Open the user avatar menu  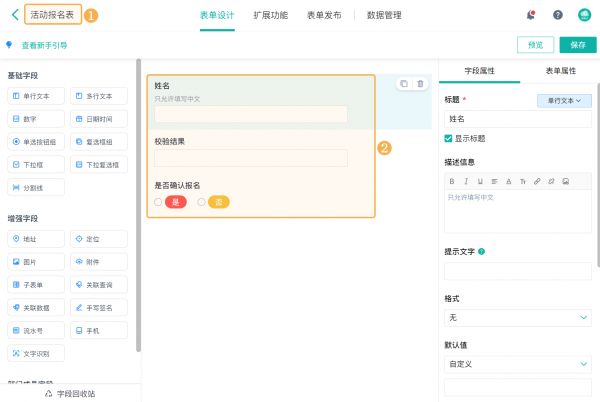coord(584,16)
